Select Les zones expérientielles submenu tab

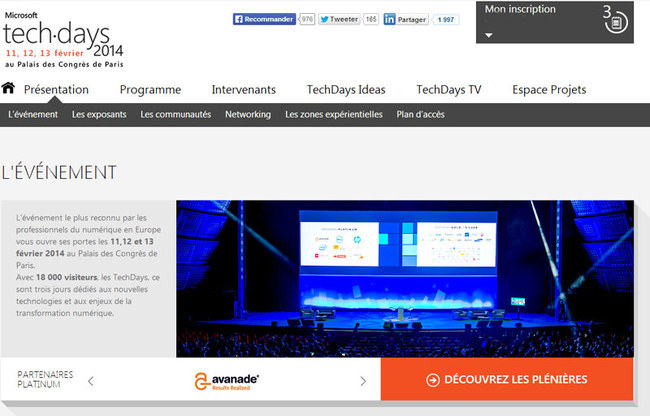pyautogui.click(x=334, y=114)
